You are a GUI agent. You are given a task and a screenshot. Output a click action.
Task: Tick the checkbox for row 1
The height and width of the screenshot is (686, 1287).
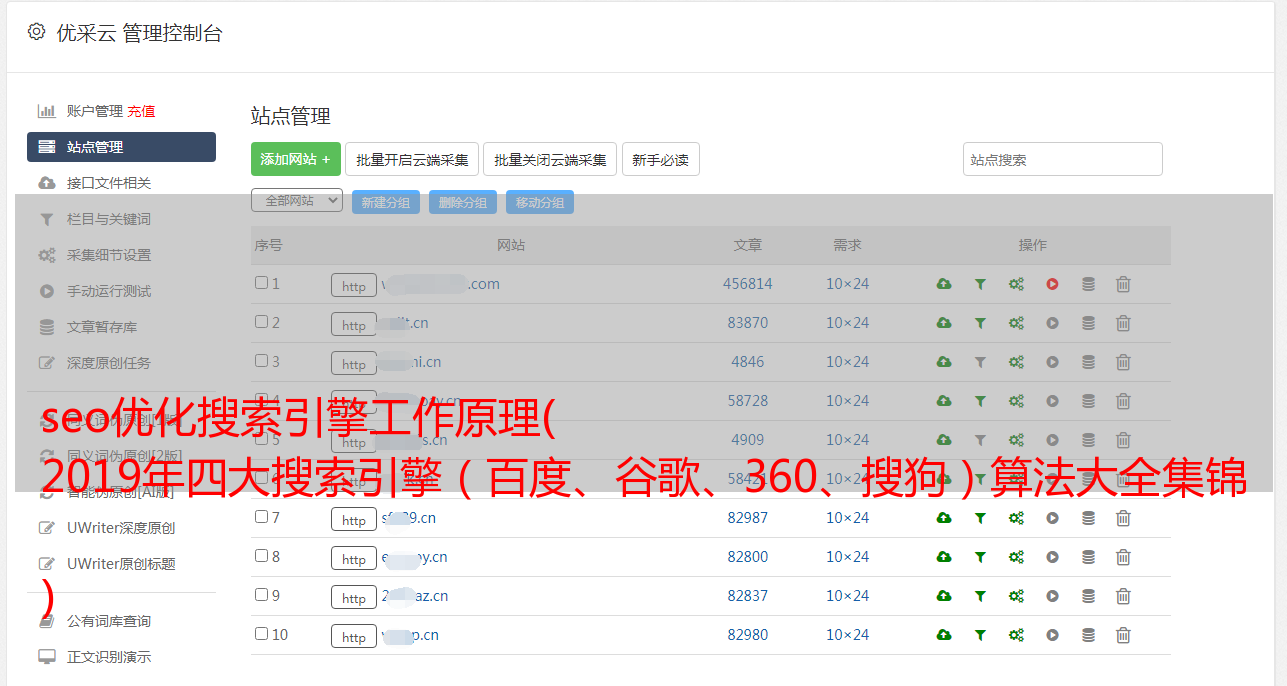[261, 283]
